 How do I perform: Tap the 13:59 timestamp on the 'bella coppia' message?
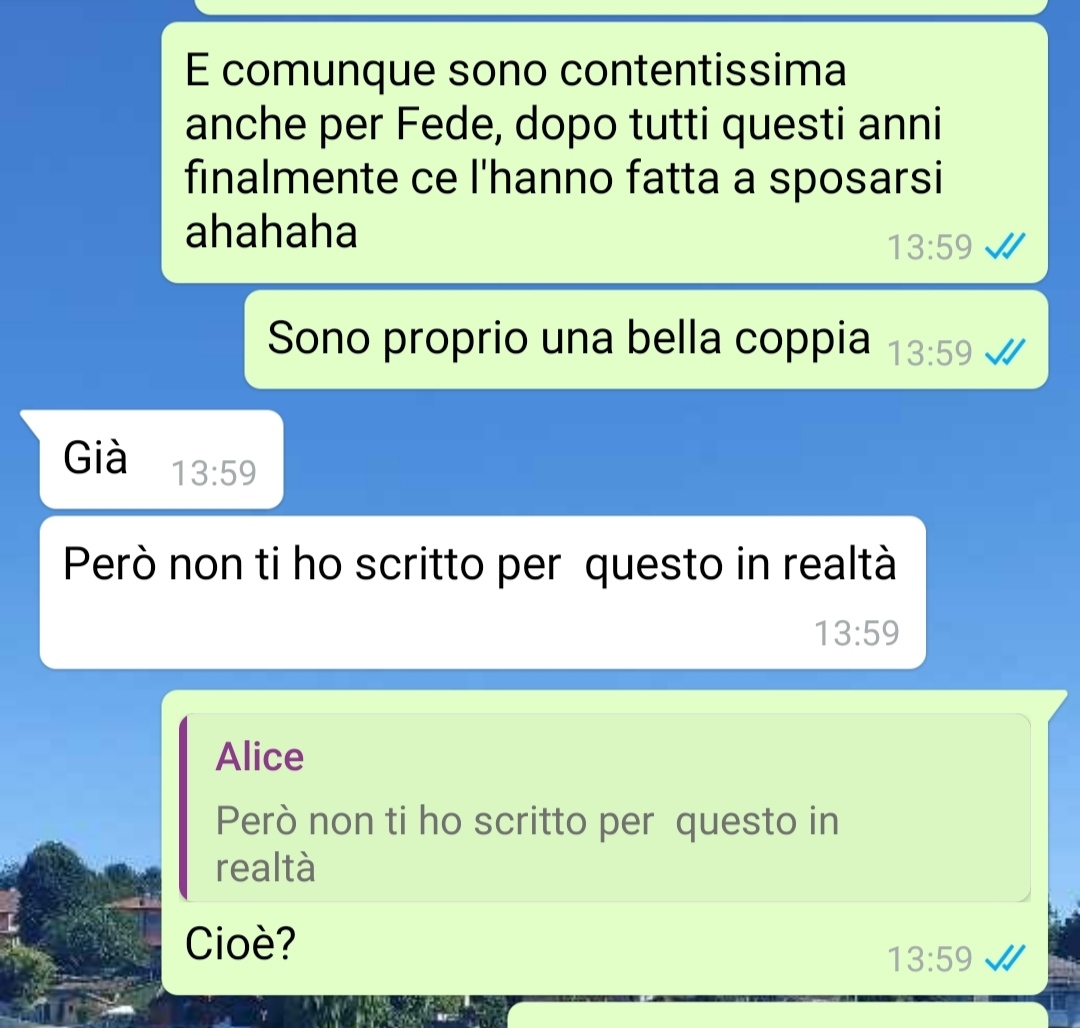pyautogui.click(x=929, y=353)
